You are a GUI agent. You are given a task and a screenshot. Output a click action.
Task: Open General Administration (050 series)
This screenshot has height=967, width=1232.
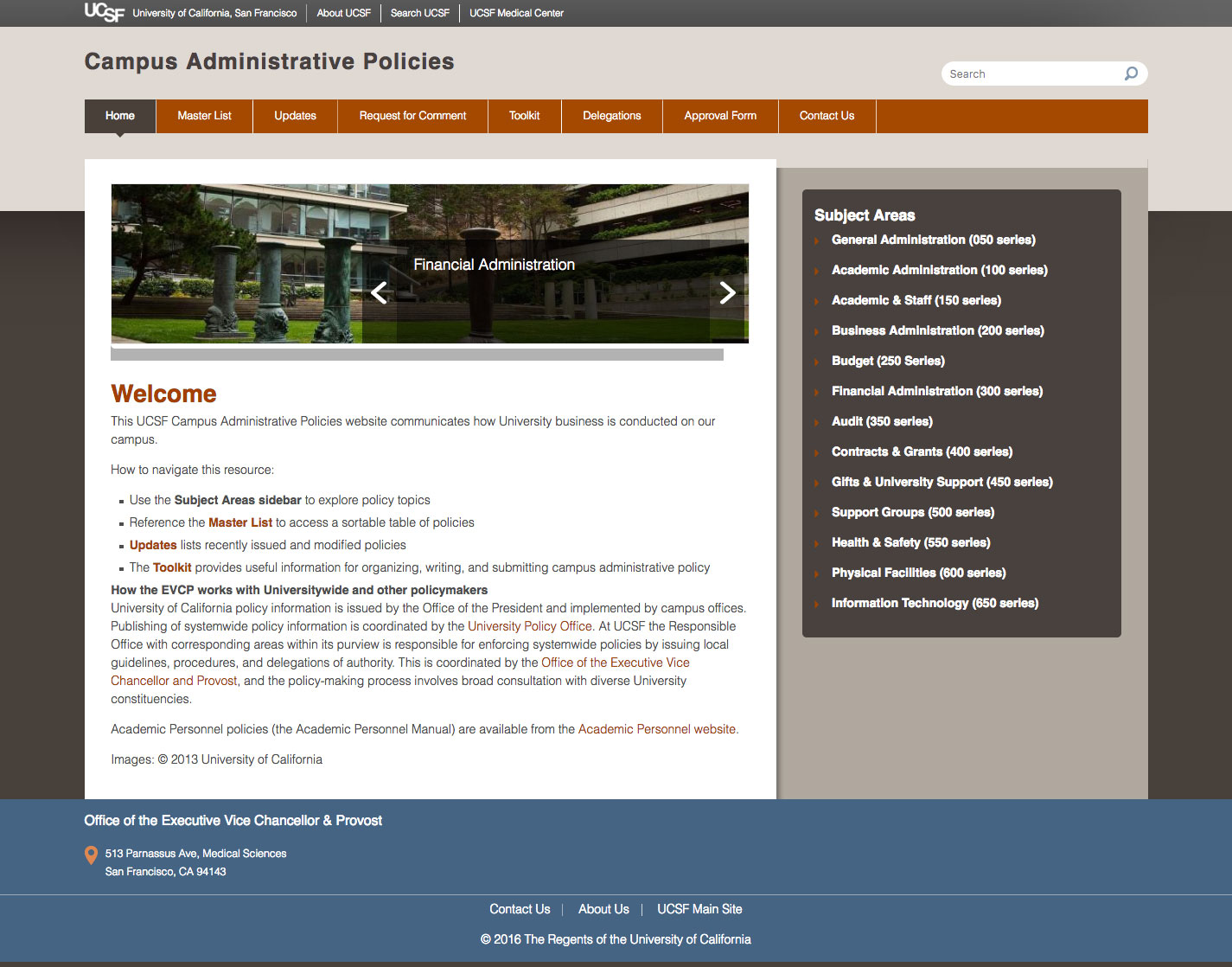[933, 240]
